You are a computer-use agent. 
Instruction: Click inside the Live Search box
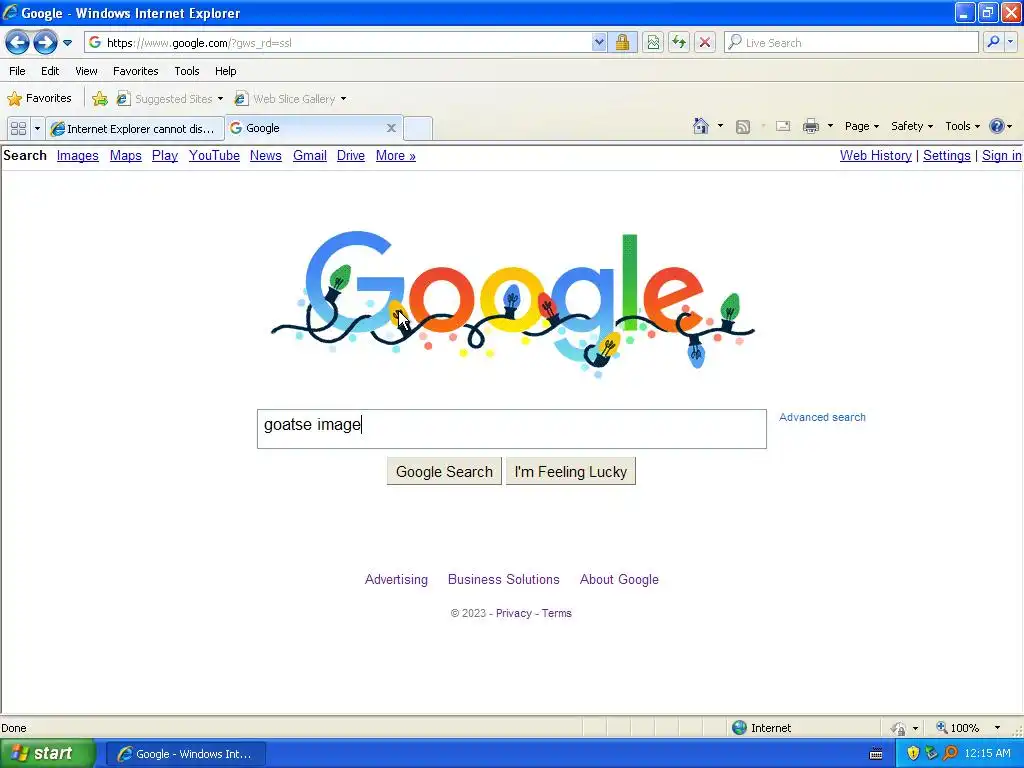[x=852, y=43]
